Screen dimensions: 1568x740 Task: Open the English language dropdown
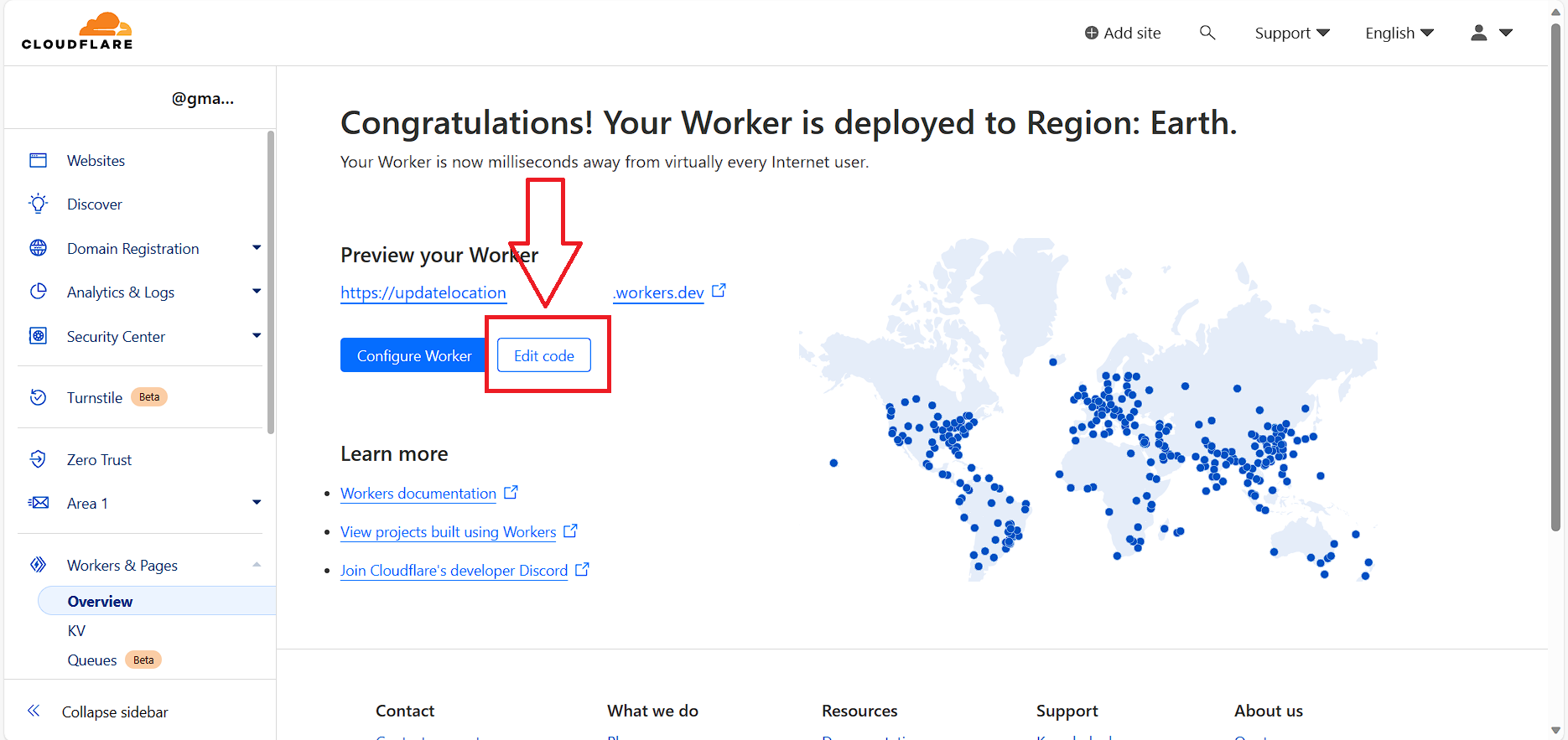point(1399,33)
